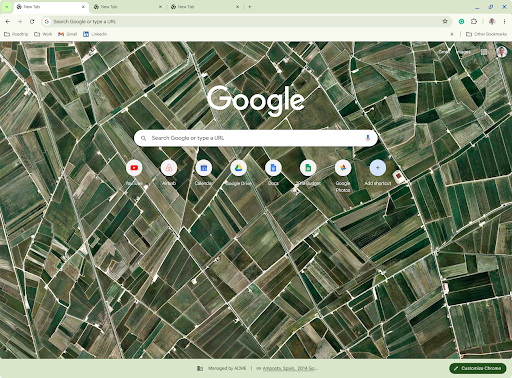The height and width of the screenshot is (378, 512).
Task: Click the Customize Chrome button
Action: pos(478,368)
